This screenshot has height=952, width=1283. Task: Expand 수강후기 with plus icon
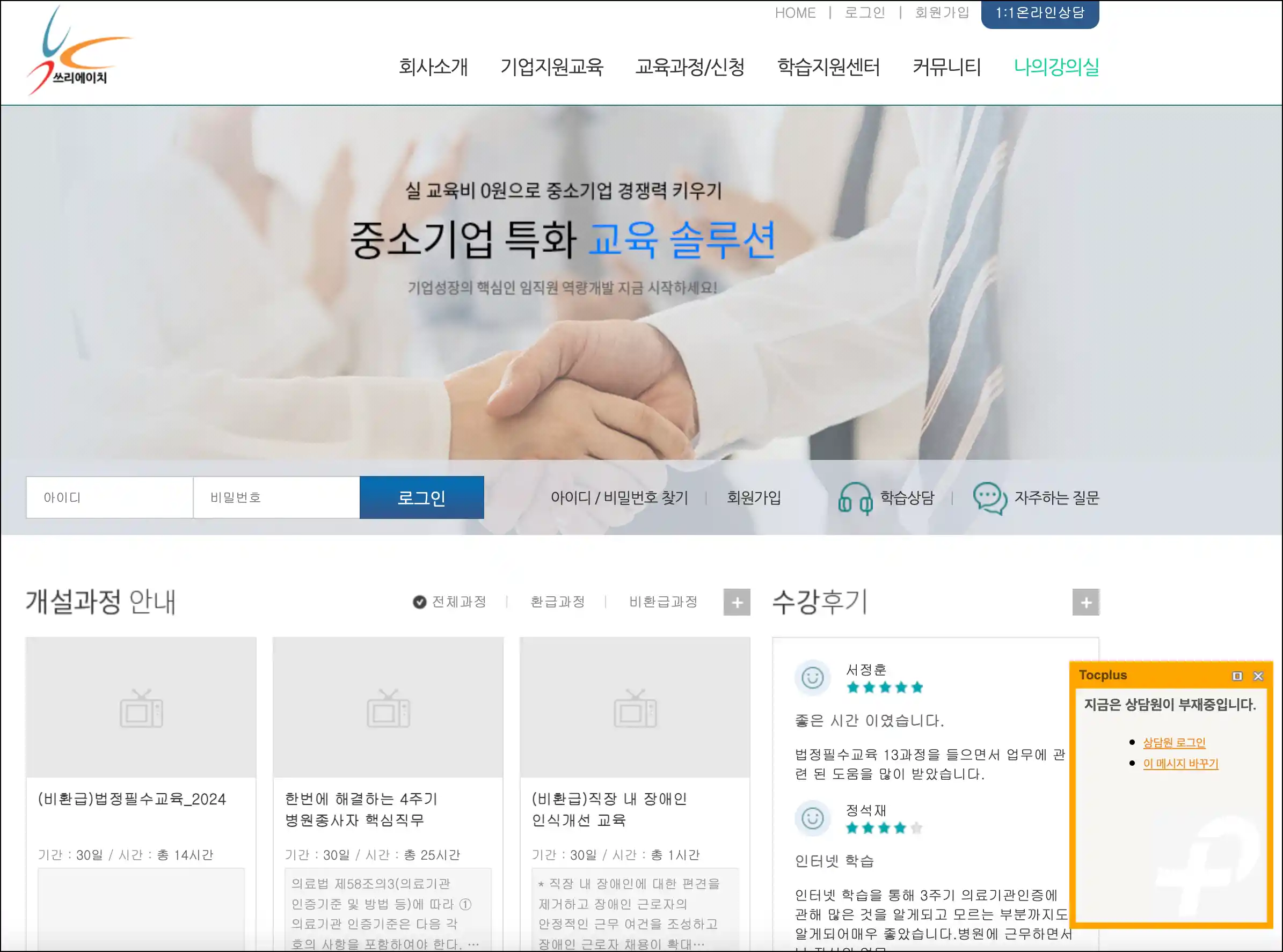pos(1085,603)
